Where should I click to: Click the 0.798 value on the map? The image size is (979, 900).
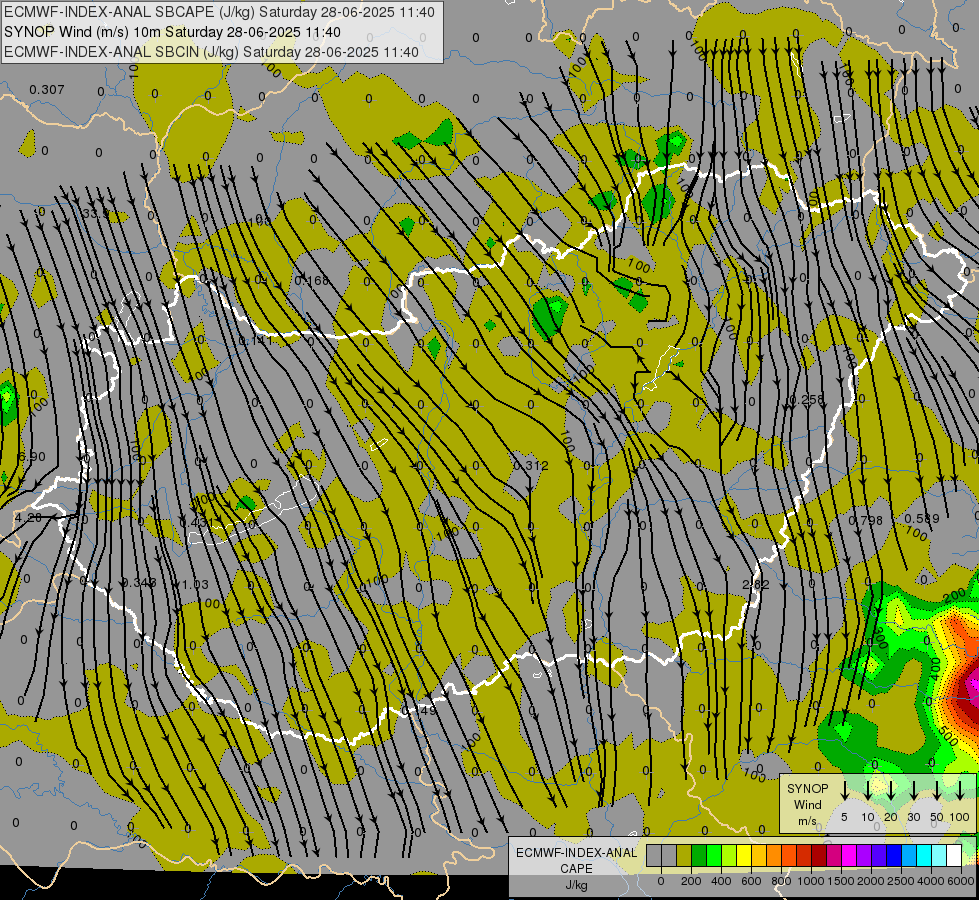point(866,520)
